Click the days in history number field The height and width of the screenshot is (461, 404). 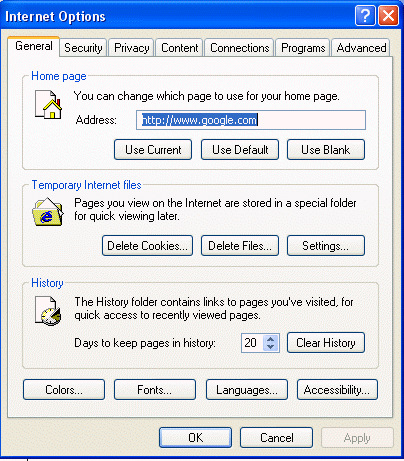(x=252, y=343)
